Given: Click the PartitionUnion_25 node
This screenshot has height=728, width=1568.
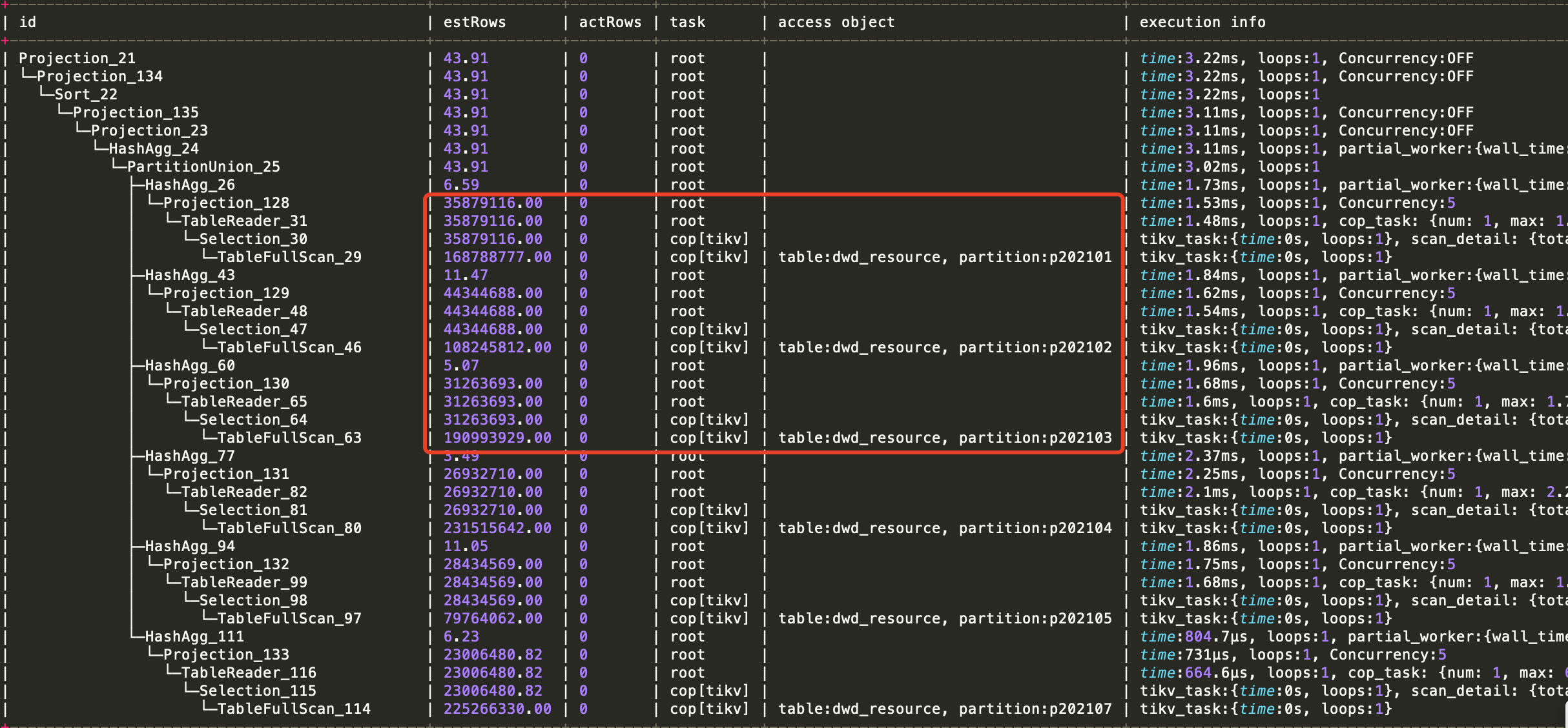Looking at the screenshot, I should [203, 167].
